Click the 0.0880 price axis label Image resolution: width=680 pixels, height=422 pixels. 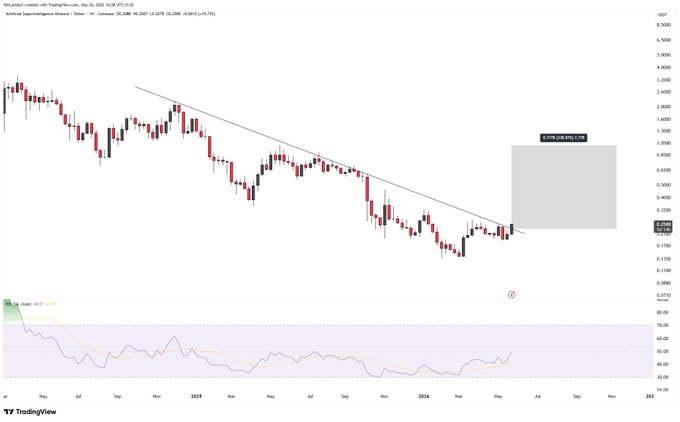click(x=664, y=283)
